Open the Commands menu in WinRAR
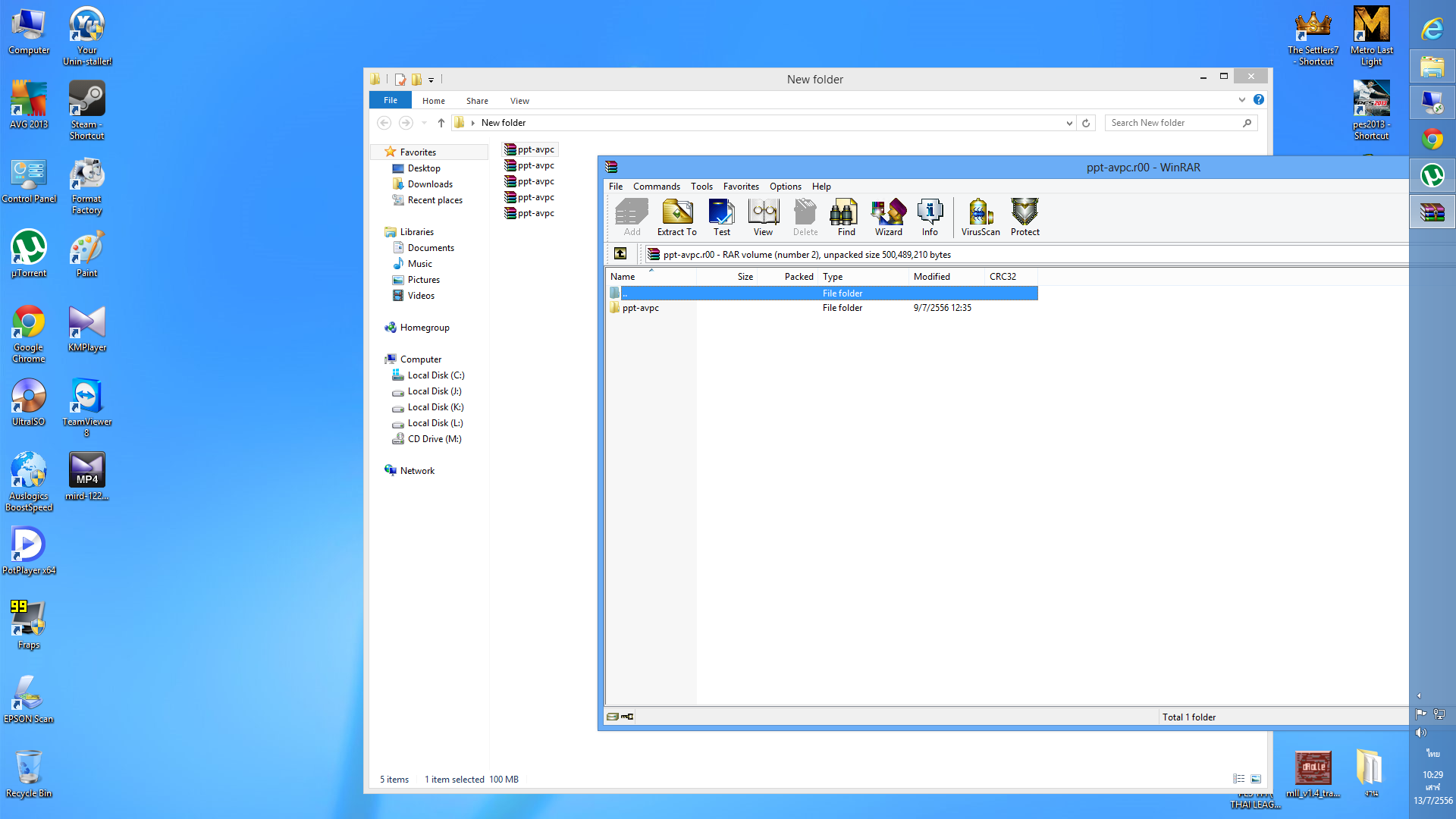Screen dimensions: 1456x819 pyautogui.click(x=656, y=187)
